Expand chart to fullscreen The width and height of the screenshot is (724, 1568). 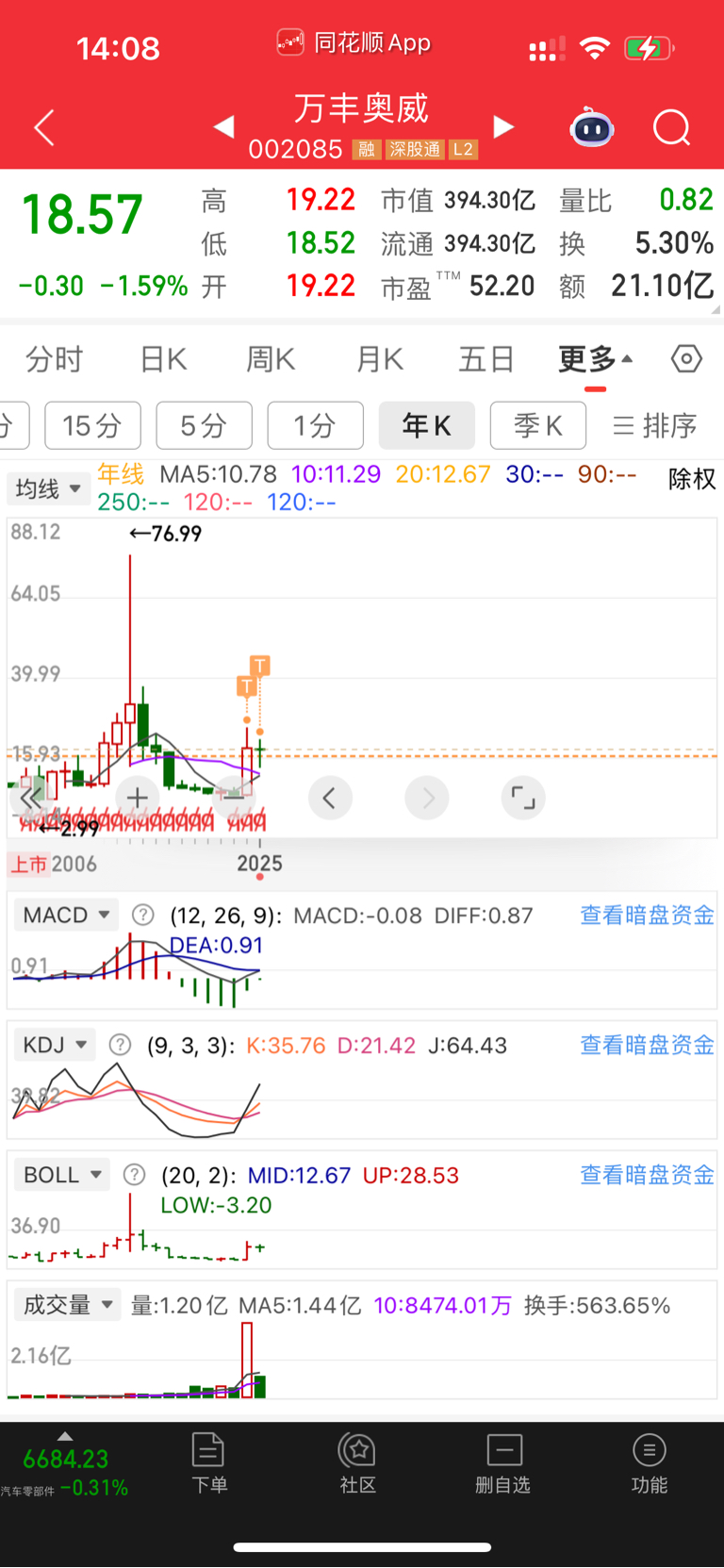coord(523,798)
